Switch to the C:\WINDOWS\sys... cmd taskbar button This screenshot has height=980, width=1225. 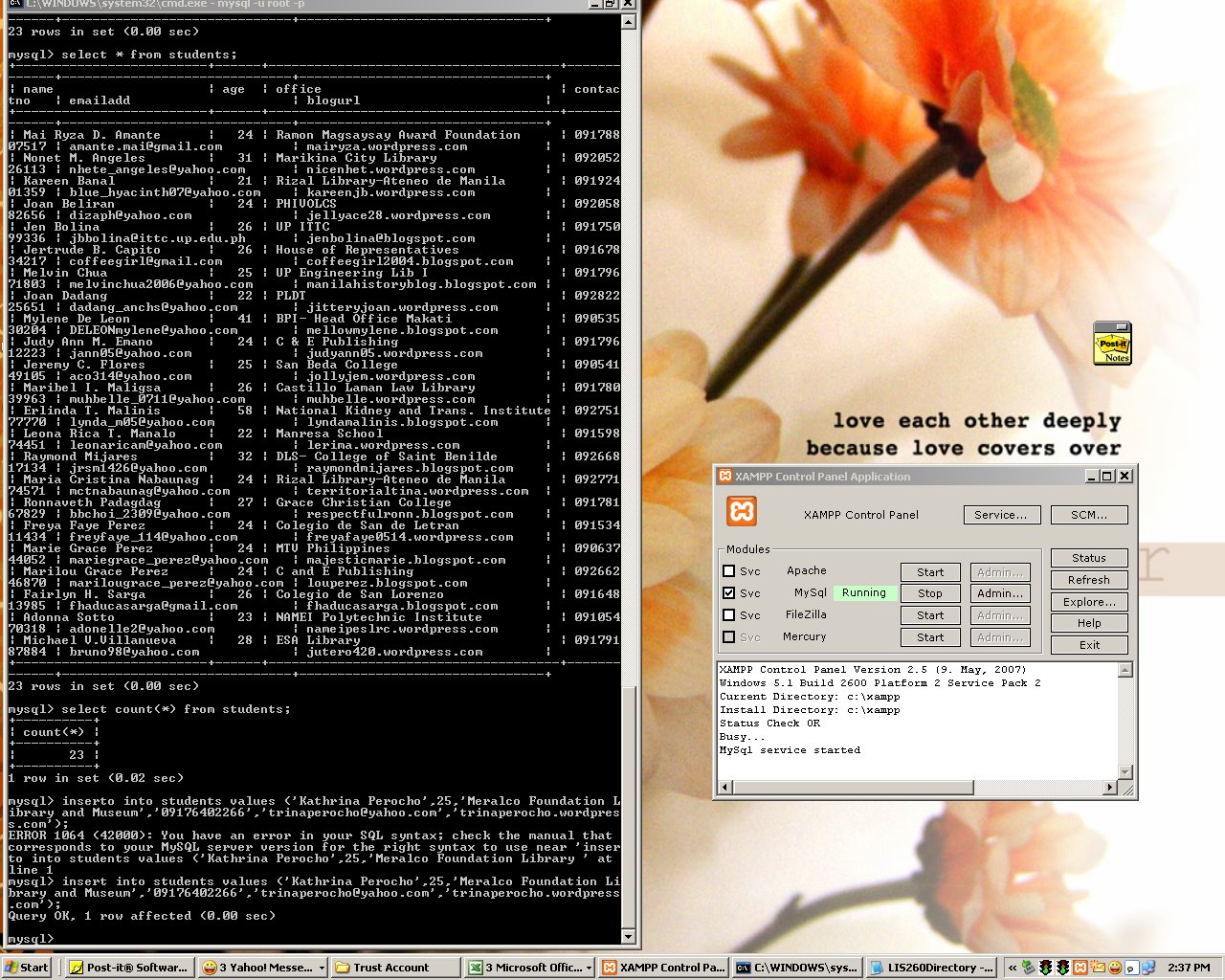click(x=796, y=968)
